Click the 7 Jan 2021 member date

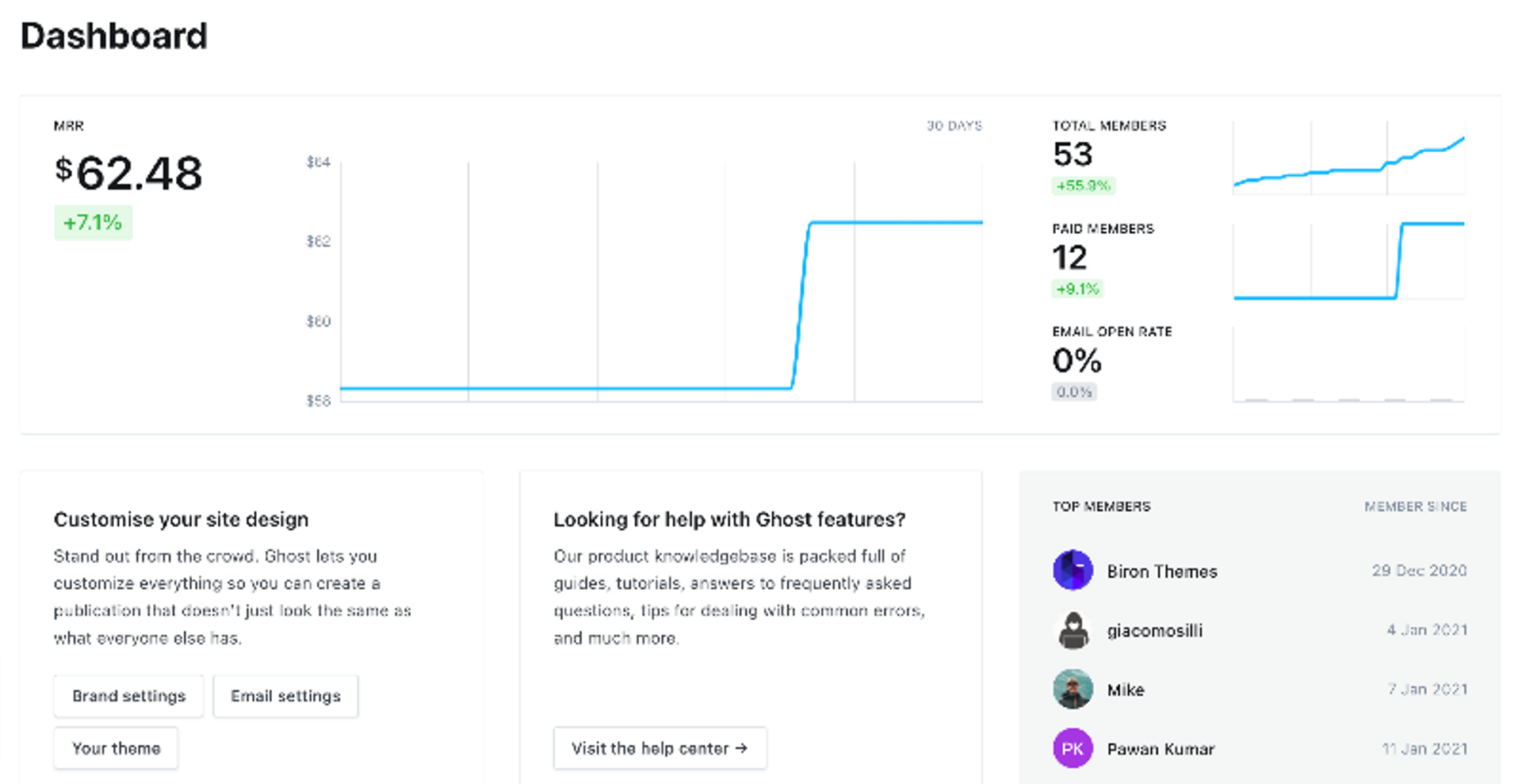point(1428,690)
